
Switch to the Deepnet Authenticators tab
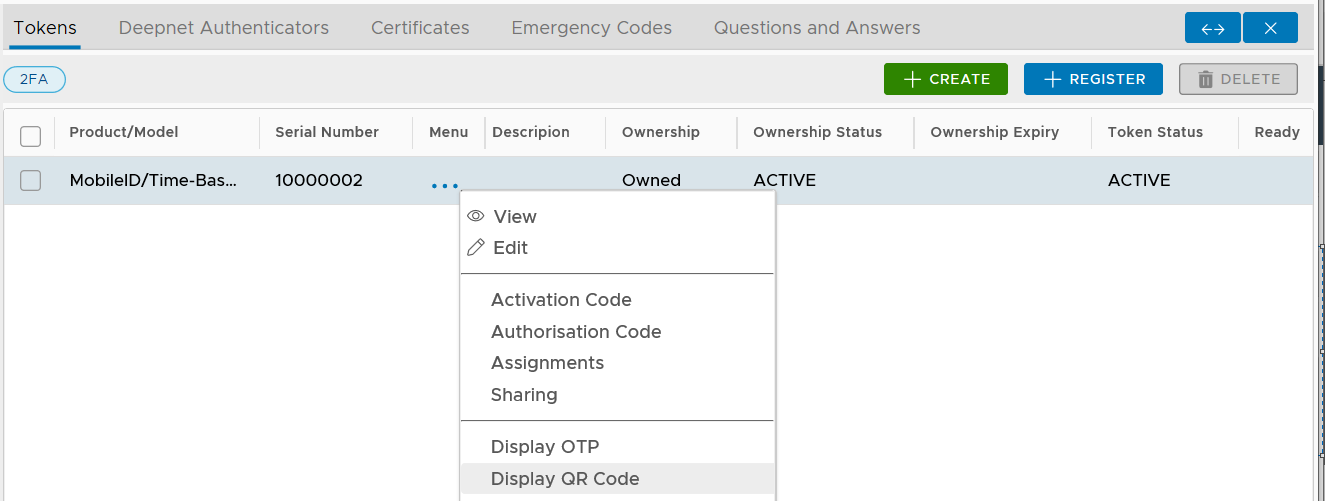coord(224,28)
